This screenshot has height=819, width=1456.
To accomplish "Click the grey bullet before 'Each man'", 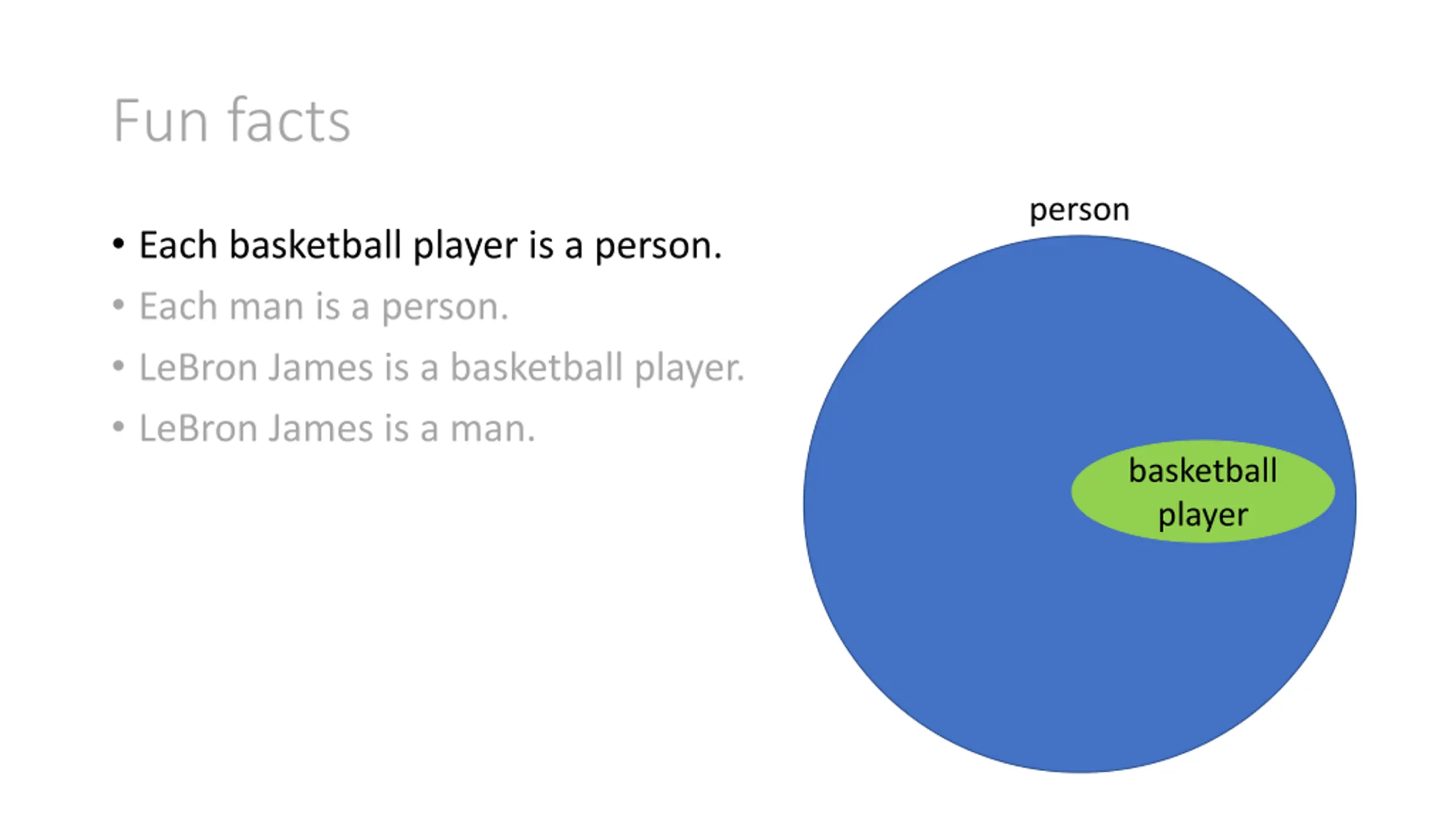I will click(118, 305).
